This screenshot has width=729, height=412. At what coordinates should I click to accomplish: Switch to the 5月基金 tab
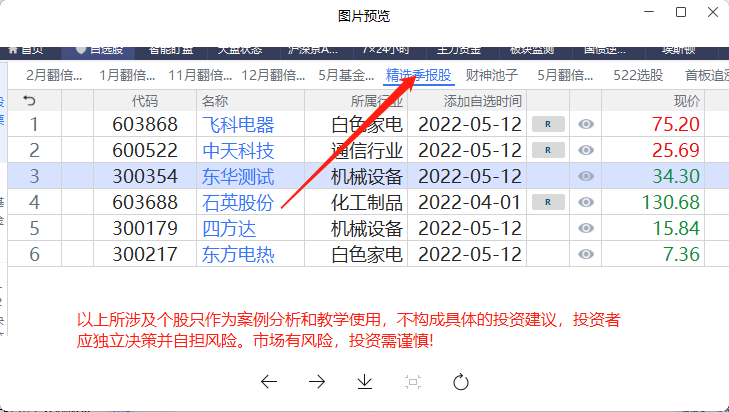click(346, 75)
